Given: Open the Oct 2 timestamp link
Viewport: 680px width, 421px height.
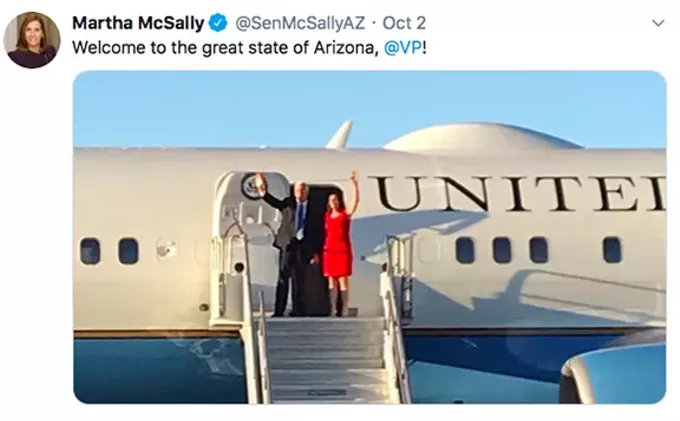Looking at the screenshot, I should point(404,23).
